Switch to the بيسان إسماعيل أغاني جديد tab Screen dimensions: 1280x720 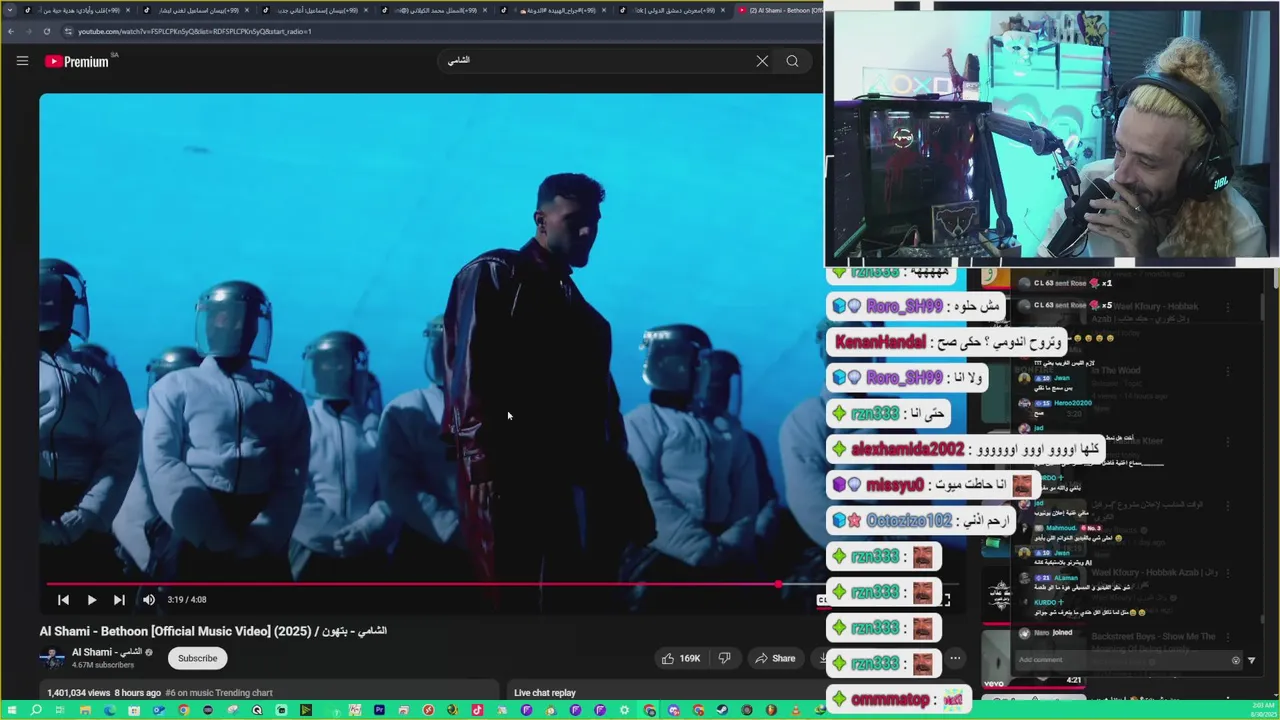[315, 10]
